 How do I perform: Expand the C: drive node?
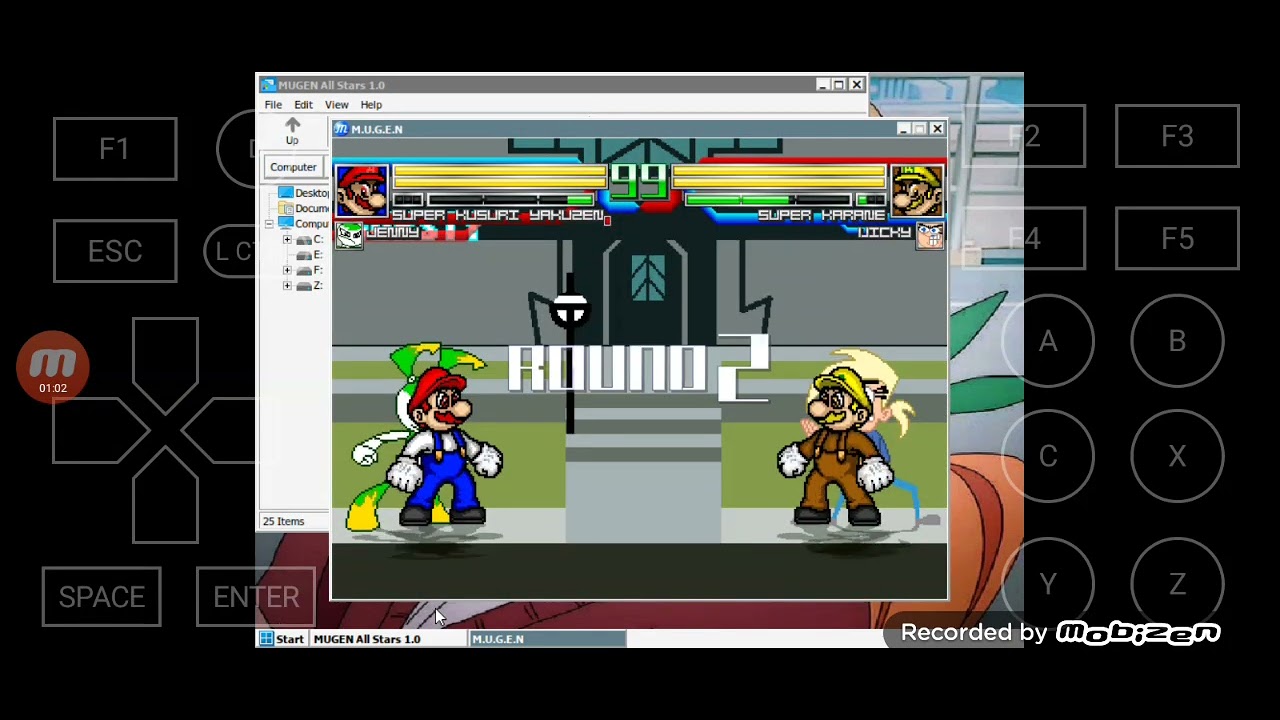[287, 240]
